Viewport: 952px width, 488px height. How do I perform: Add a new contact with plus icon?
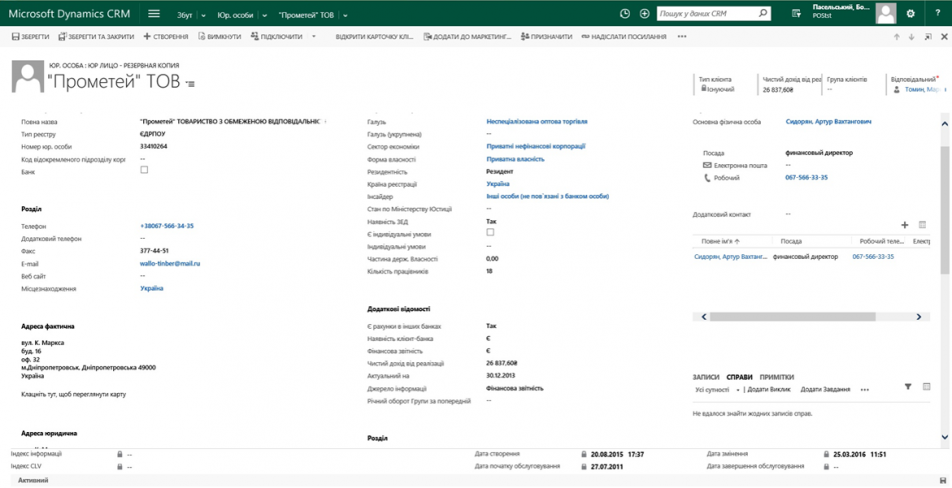click(905, 225)
